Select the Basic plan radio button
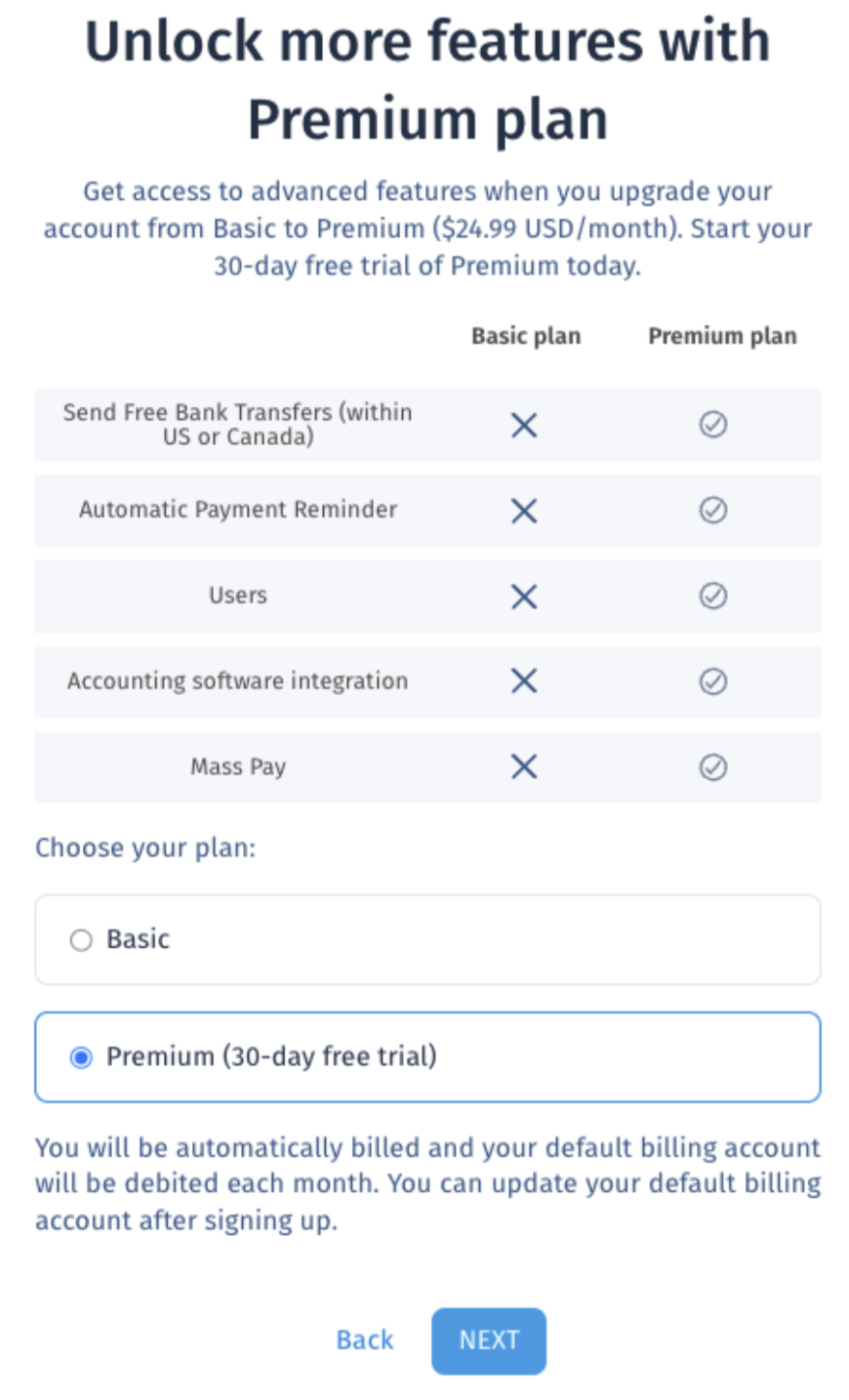 (81, 940)
